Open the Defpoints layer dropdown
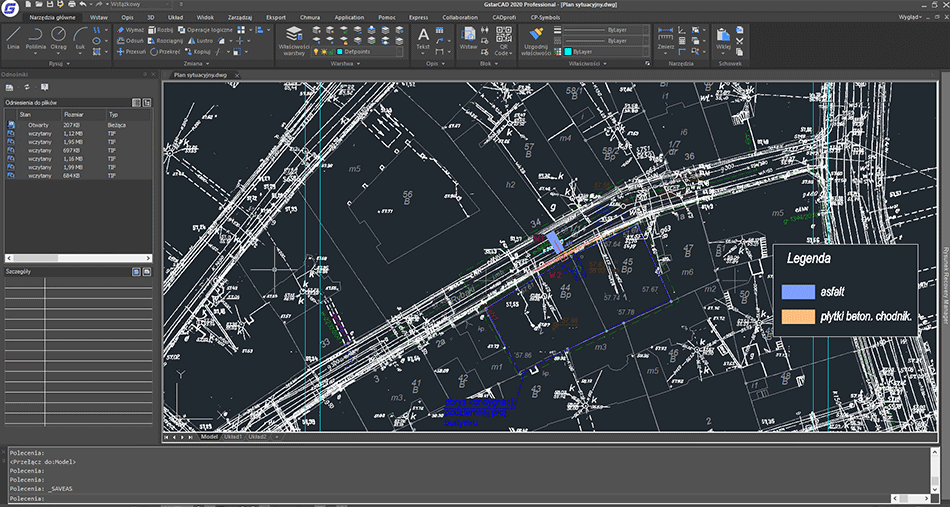 click(x=400, y=51)
